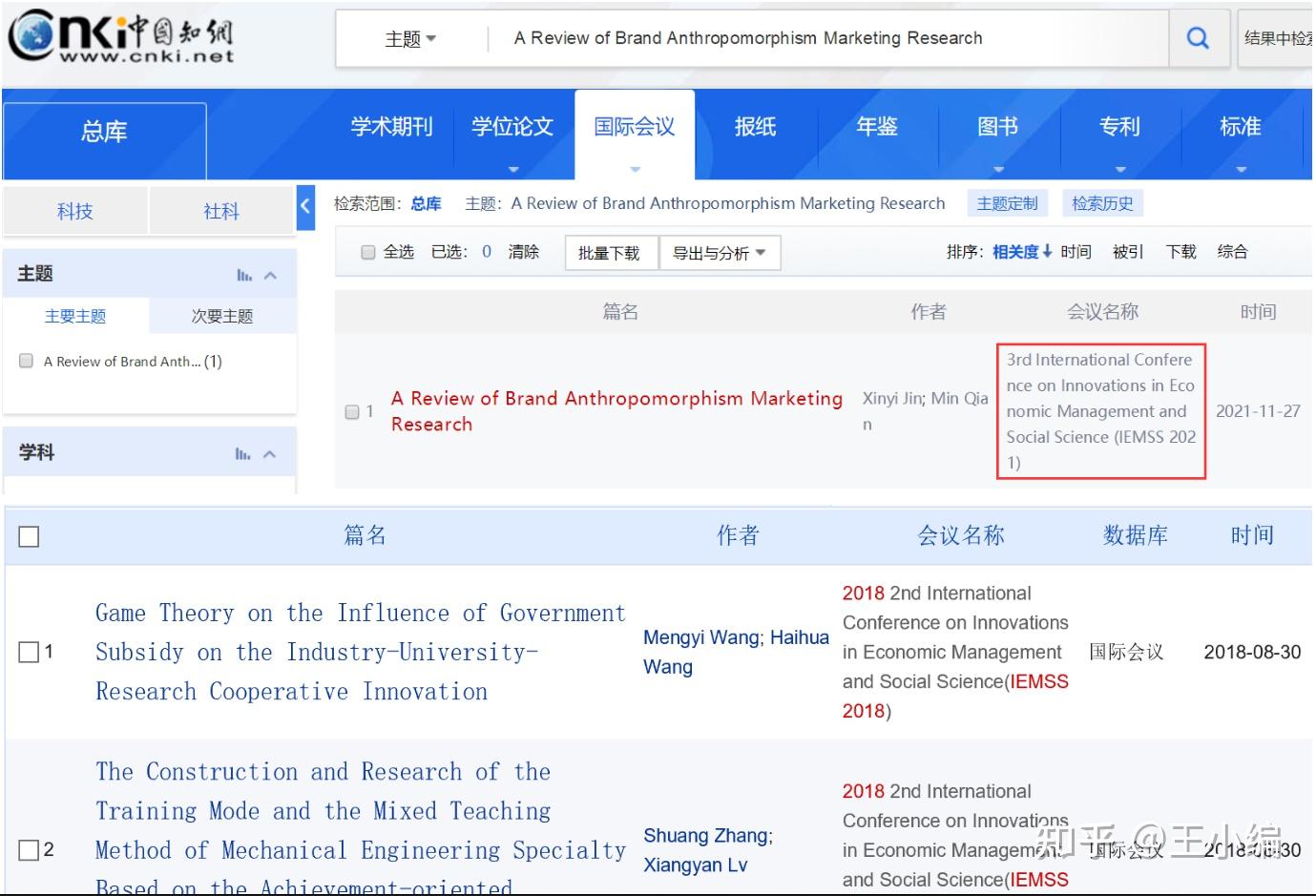Viewport: 1316px width, 896px height.
Task: Tick the checkbox beside result 1 Game Theory paper
Action: 29,652
